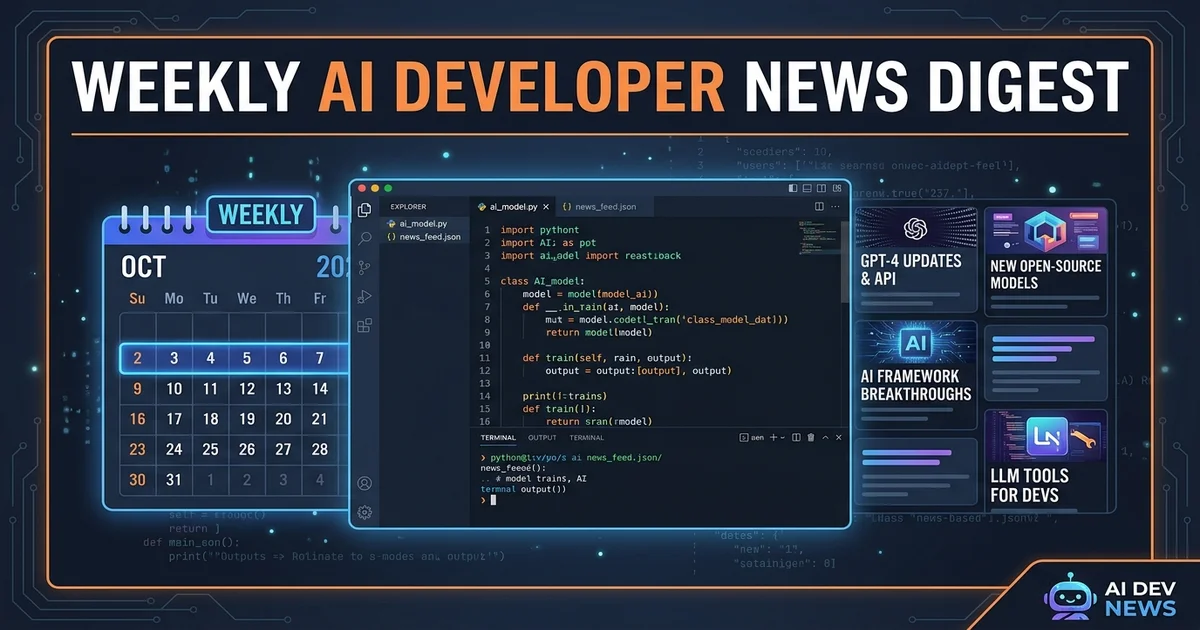This screenshot has width=1200, height=630.
Task: Open the Explorer view in the activity bar
Action: 365,209
